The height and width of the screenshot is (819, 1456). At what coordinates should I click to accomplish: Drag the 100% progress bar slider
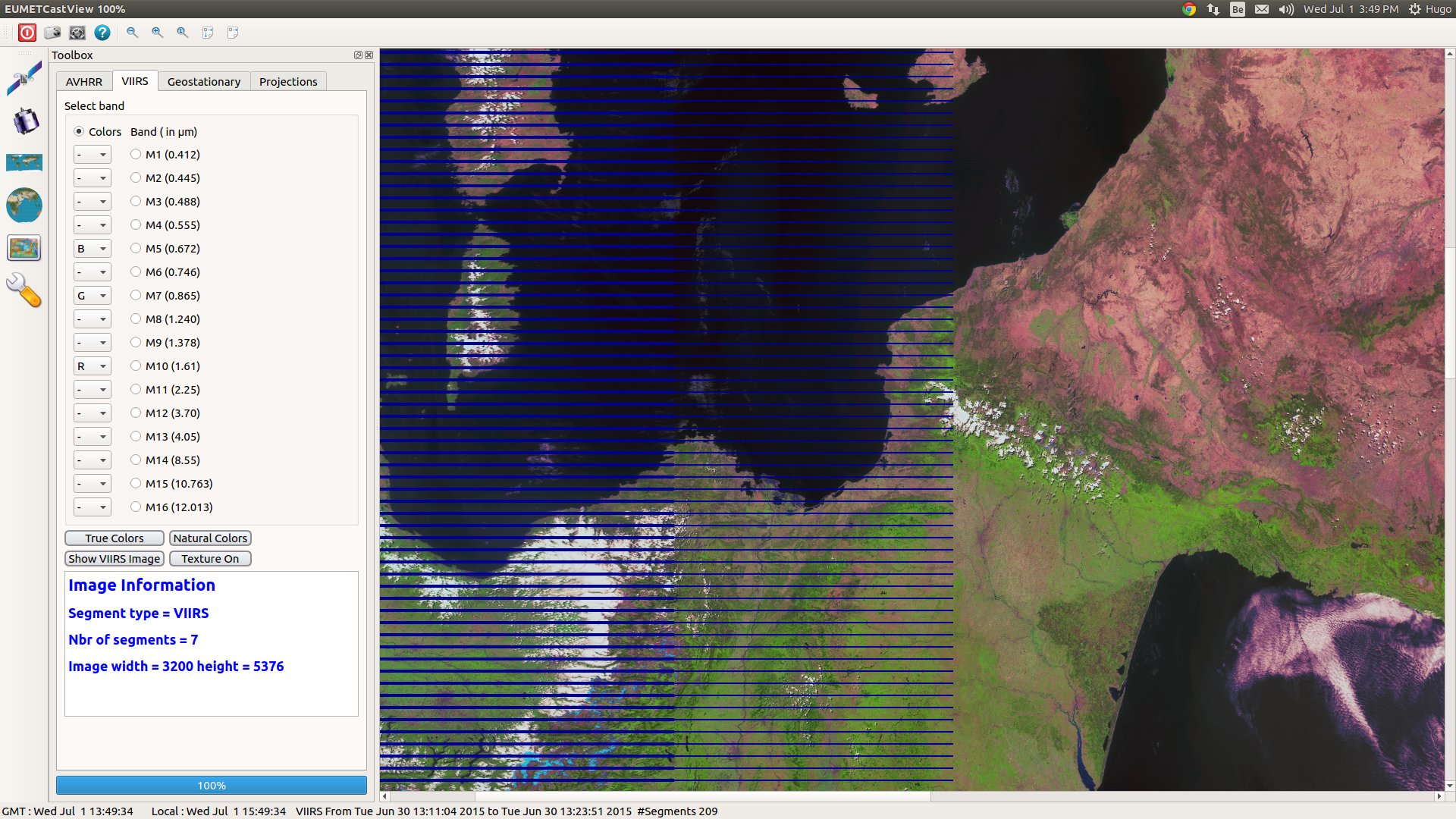pyautogui.click(x=211, y=786)
